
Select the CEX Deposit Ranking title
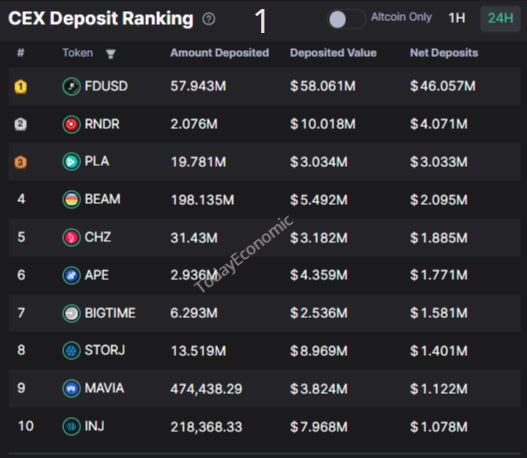[x=101, y=18]
